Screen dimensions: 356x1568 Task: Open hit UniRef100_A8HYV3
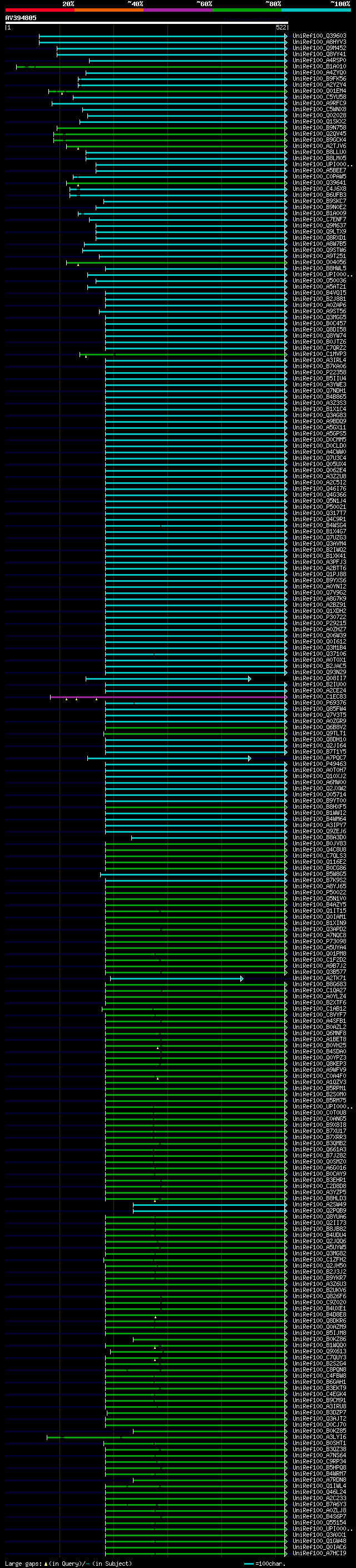click(x=319, y=42)
